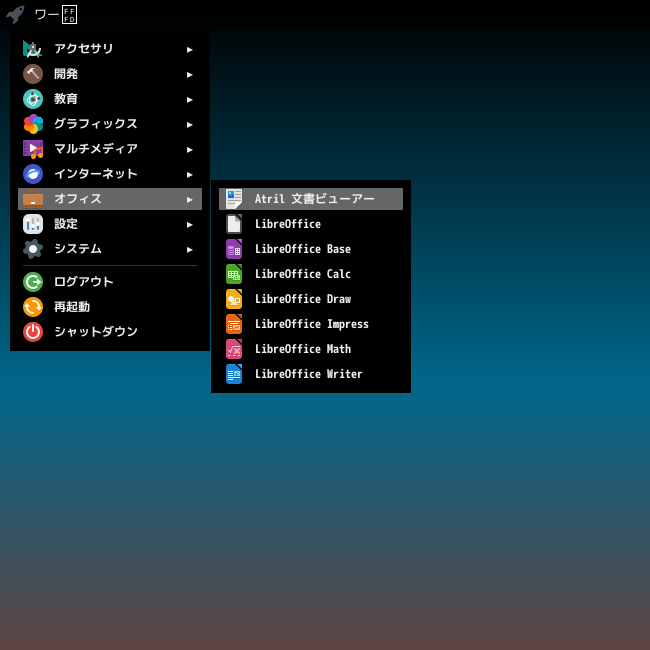The height and width of the screenshot is (650, 650).
Task: Choose 再起動 to restart
Action: [110, 307]
